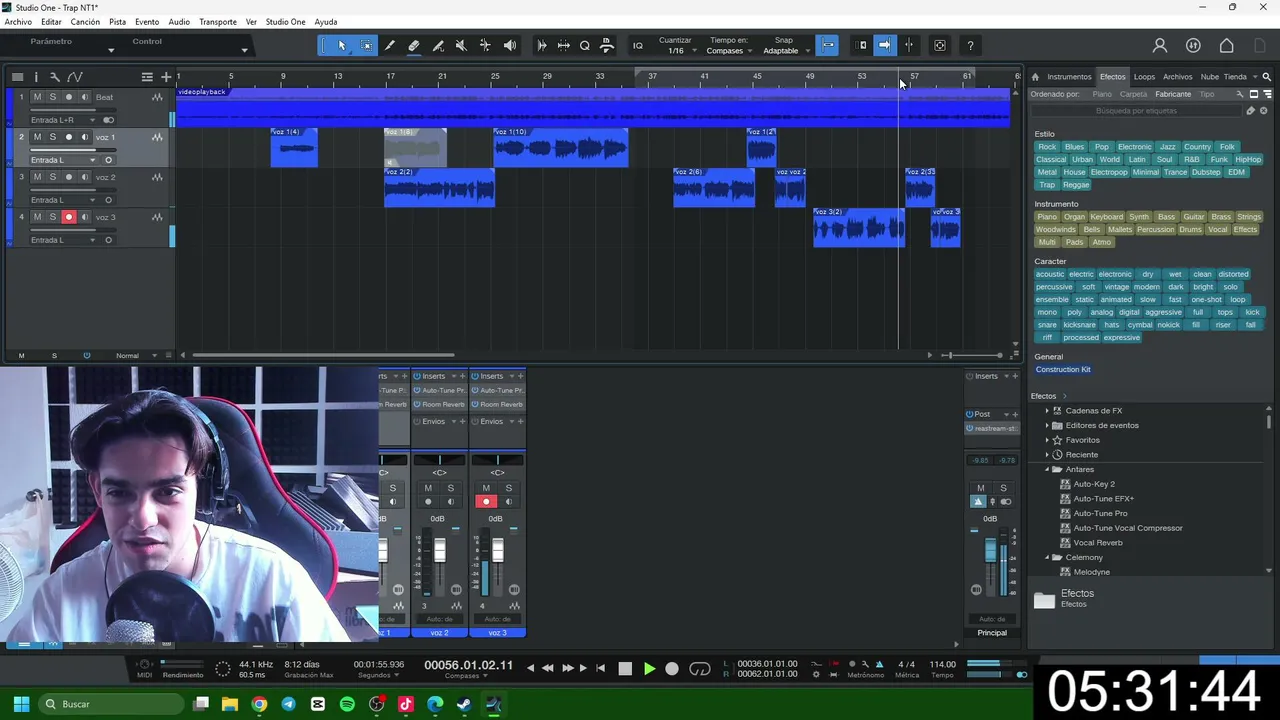Go to browser home icon
1280x720 pixels.
pos(1035,77)
